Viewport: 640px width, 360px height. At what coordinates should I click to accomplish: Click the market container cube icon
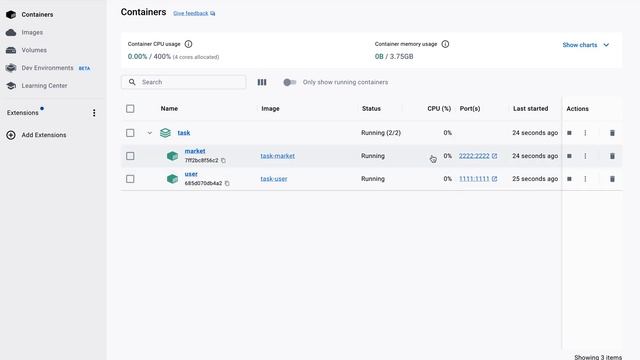(x=173, y=156)
